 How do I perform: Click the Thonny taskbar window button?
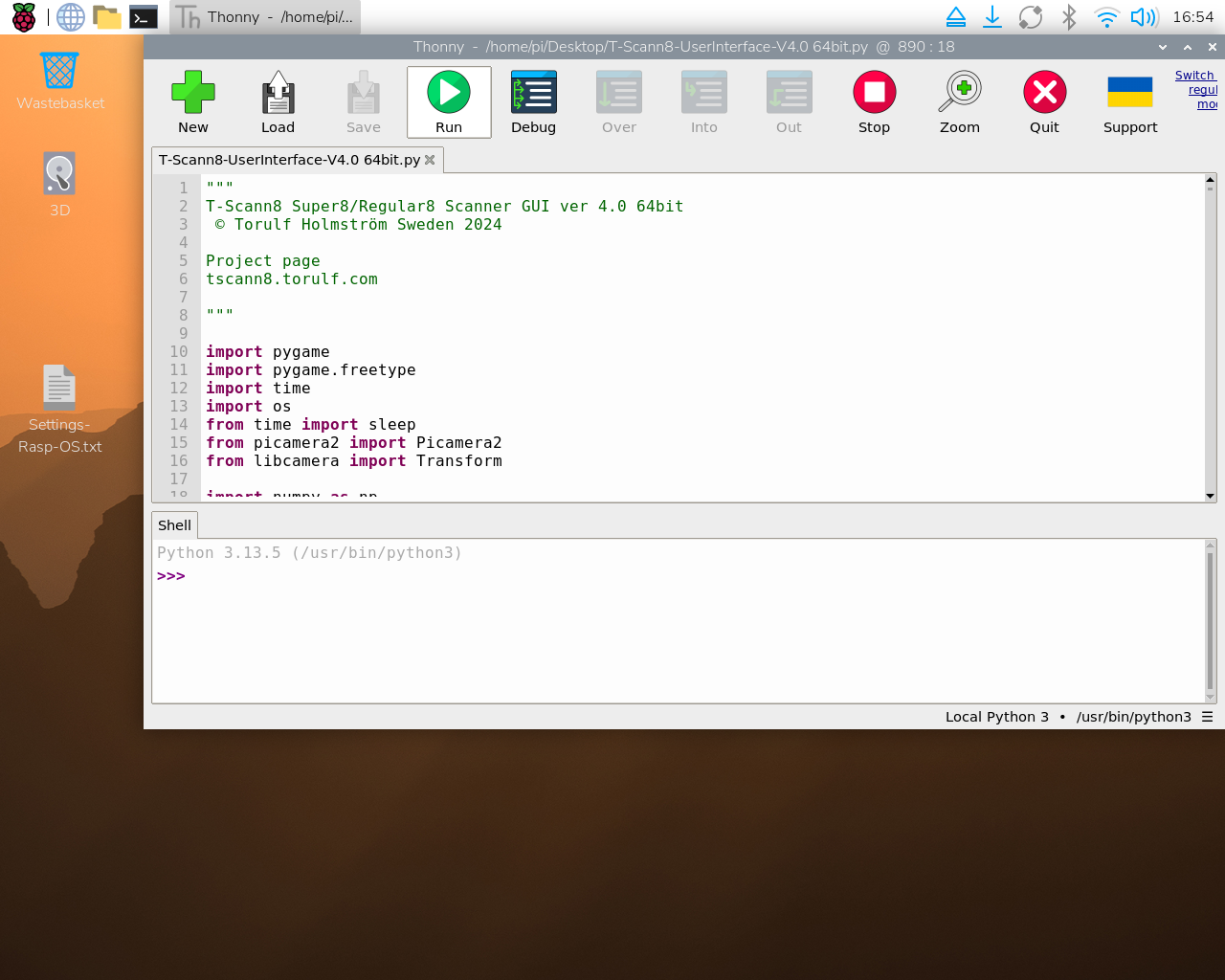265,17
